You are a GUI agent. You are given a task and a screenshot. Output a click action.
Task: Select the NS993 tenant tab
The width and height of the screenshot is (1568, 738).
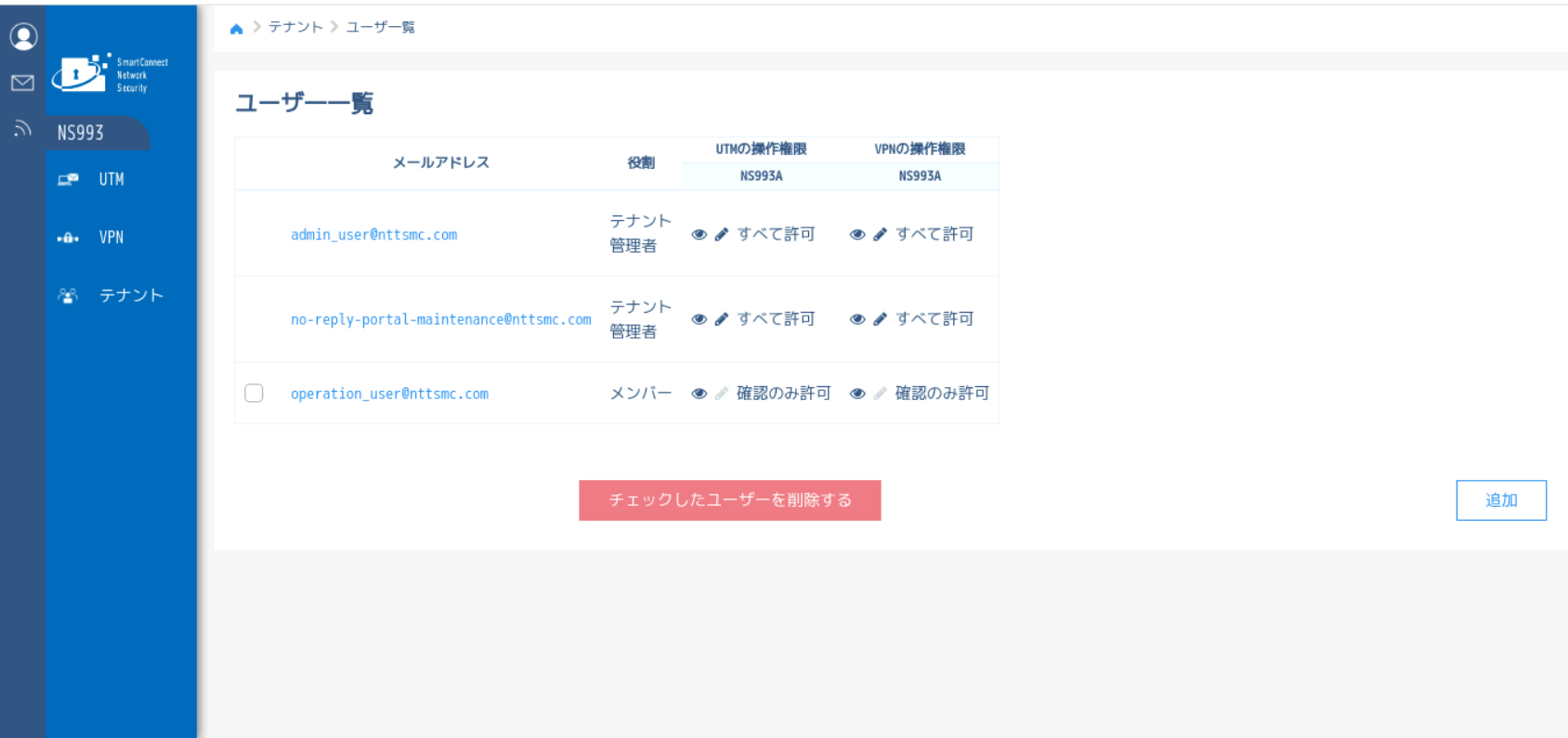coord(98,133)
